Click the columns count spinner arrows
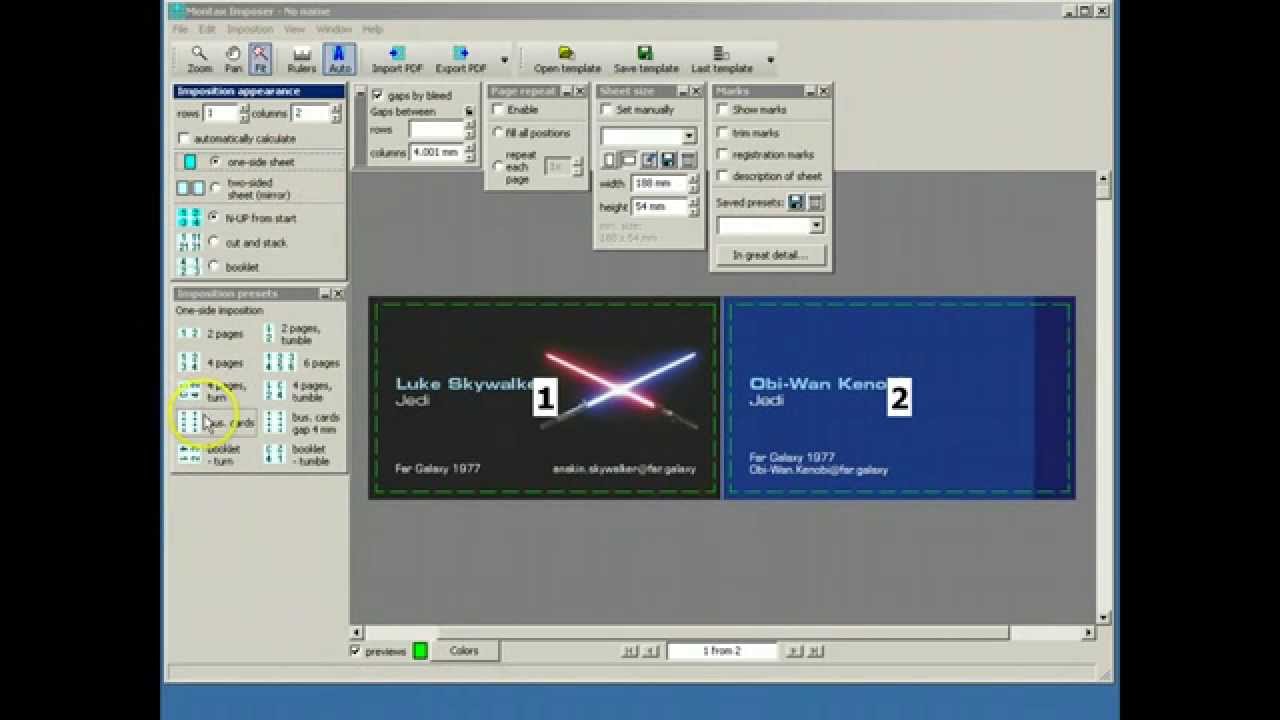The width and height of the screenshot is (1280, 720). (x=338, y=113)
